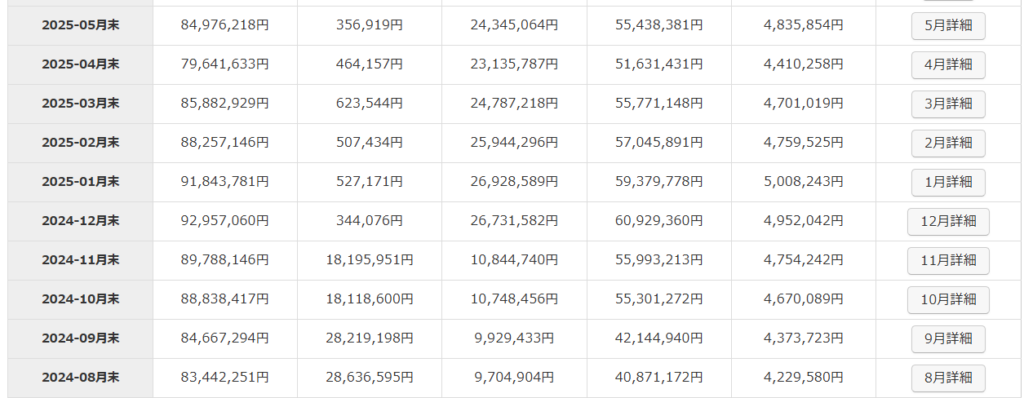Open the 3月詳細 button
The width and height of the screenshot is (1024, 398).
pyautogui.click(x=948, y=105)
